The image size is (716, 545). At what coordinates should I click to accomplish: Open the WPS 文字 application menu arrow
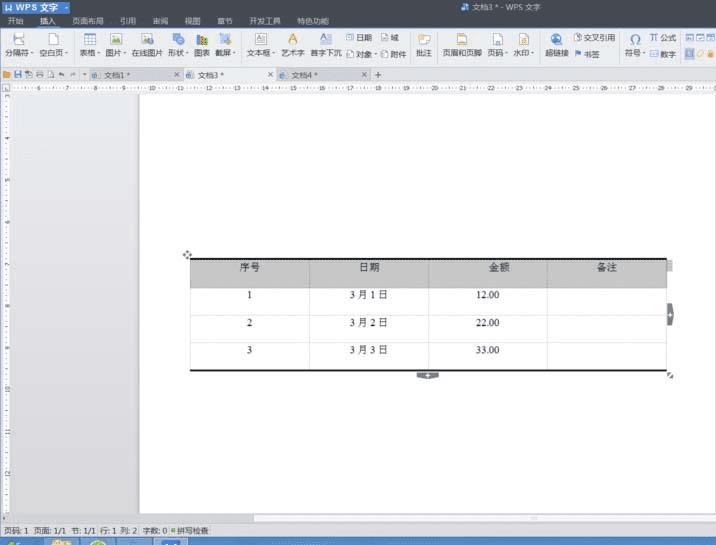point(66,7)
